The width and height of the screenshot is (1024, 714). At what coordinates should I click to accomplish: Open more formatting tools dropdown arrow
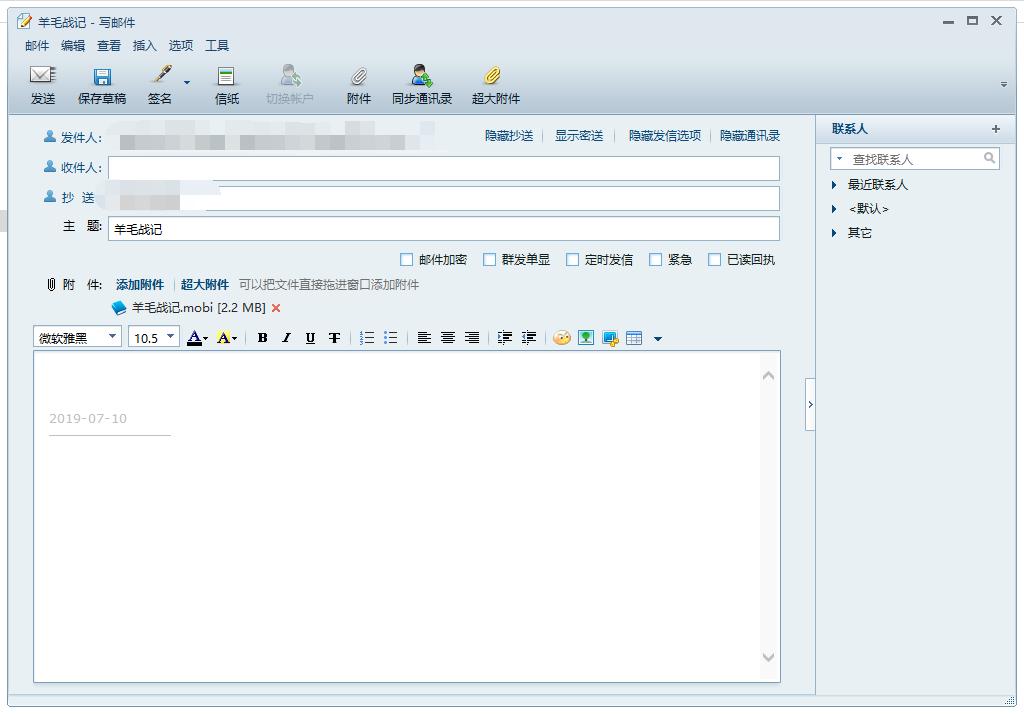point(658,338)
